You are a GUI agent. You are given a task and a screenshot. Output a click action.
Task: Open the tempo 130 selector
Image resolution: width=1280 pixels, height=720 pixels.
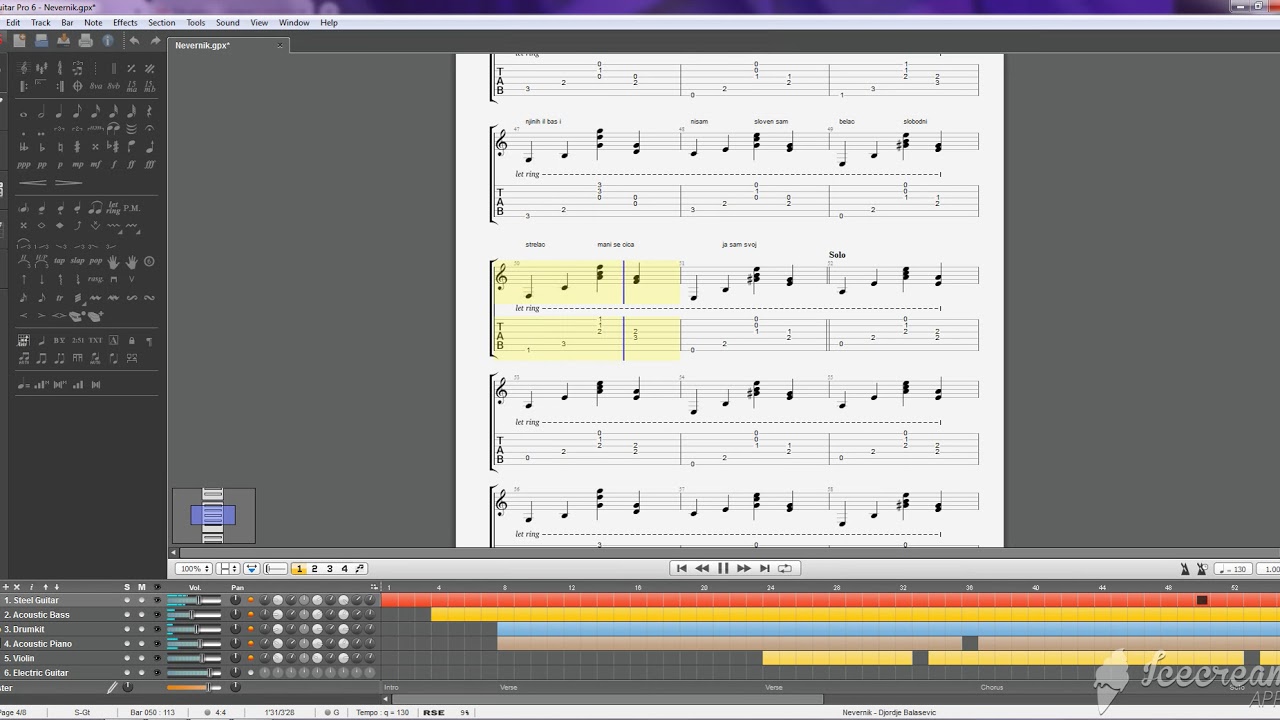pos(1234,569)
